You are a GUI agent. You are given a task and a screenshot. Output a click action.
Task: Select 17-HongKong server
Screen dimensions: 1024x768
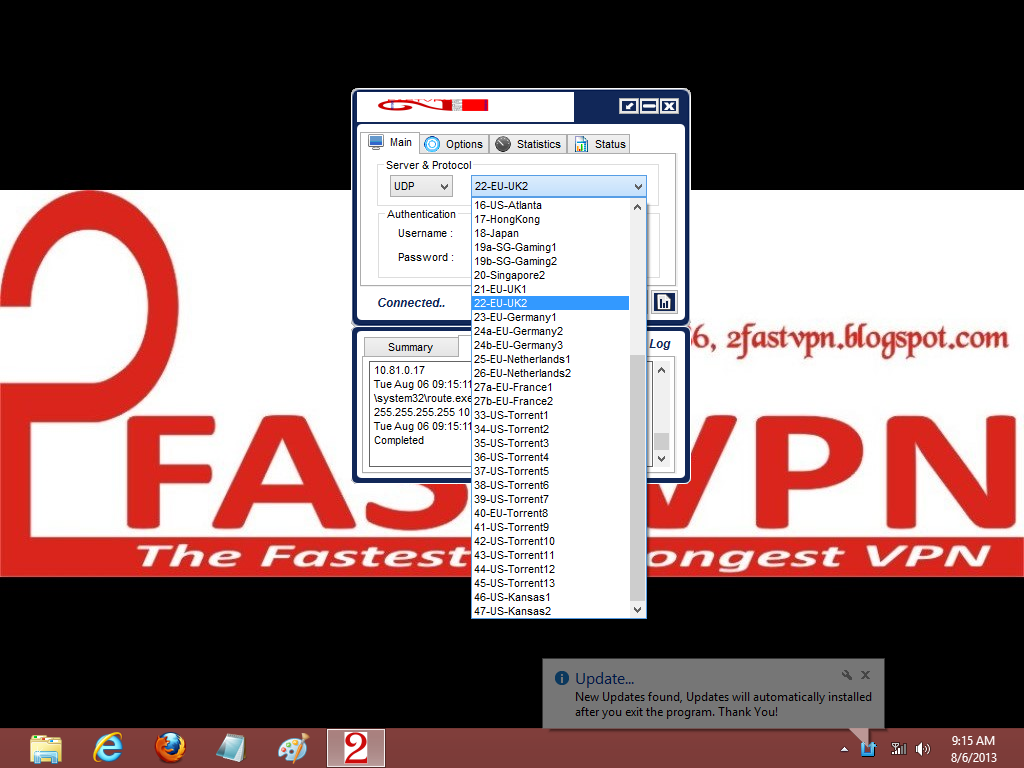pos(550,219)
